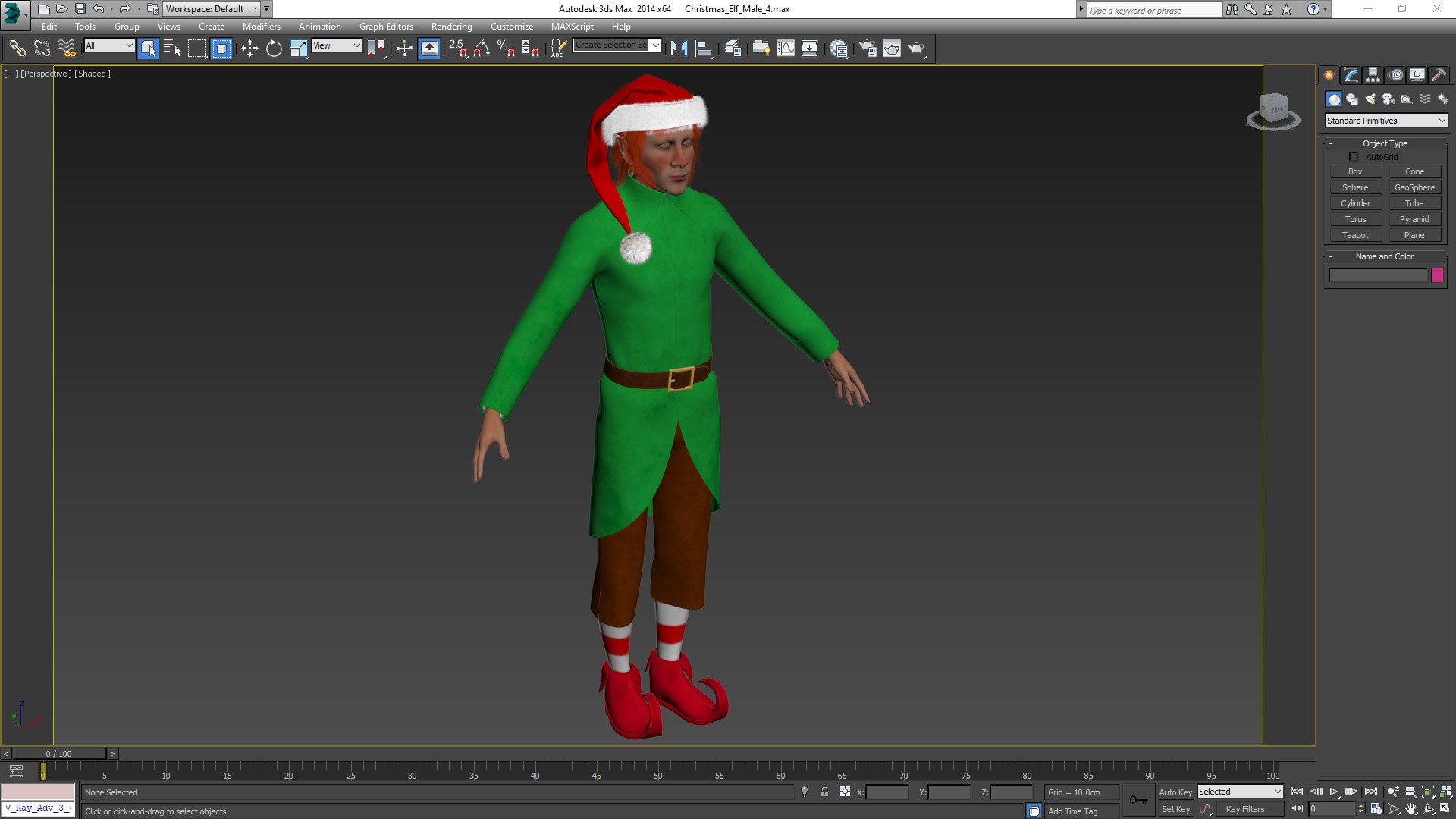
Task: Click the Select and Link tool
Action: [17, 49]
